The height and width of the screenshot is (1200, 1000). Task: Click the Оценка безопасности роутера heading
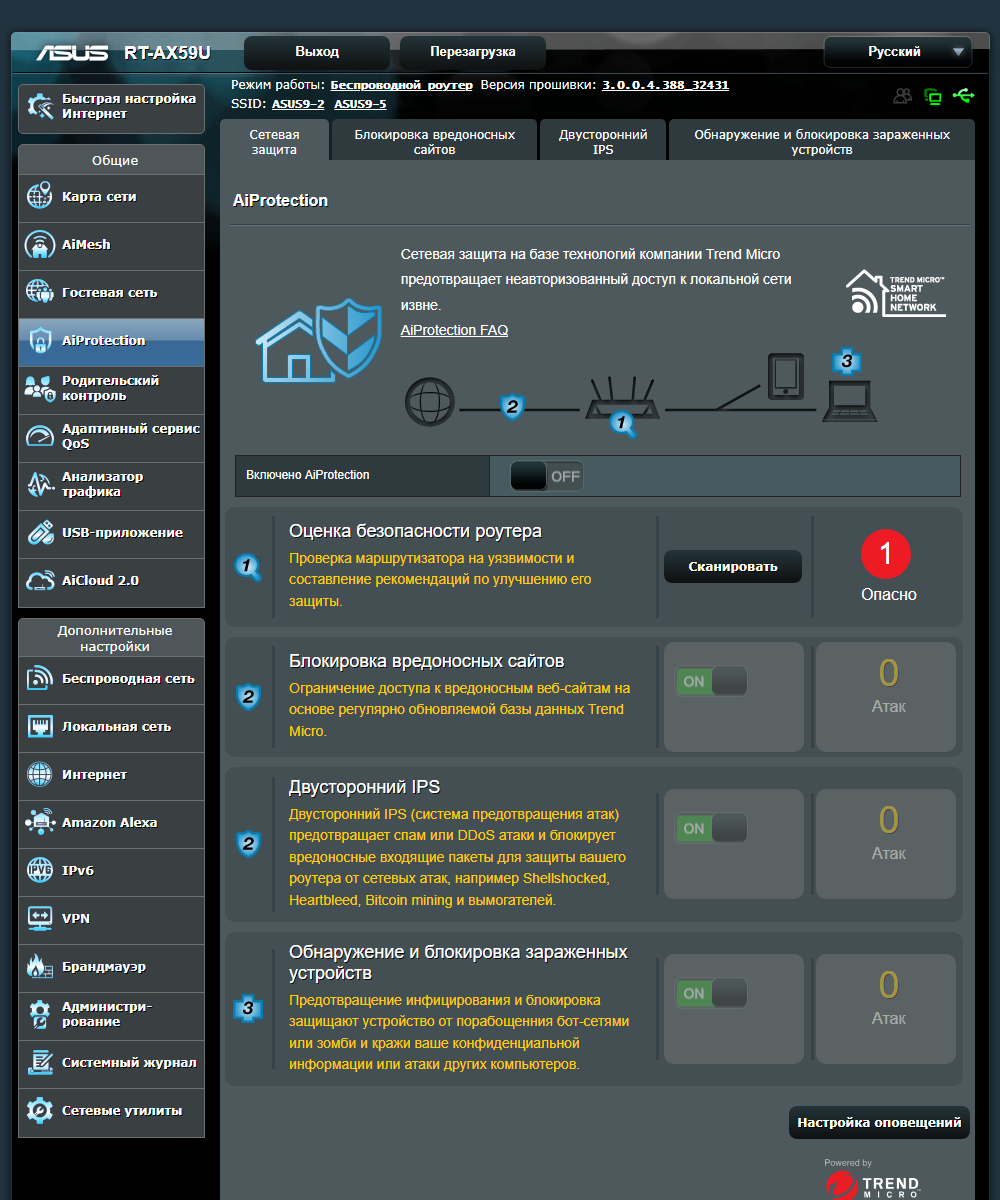415,531
